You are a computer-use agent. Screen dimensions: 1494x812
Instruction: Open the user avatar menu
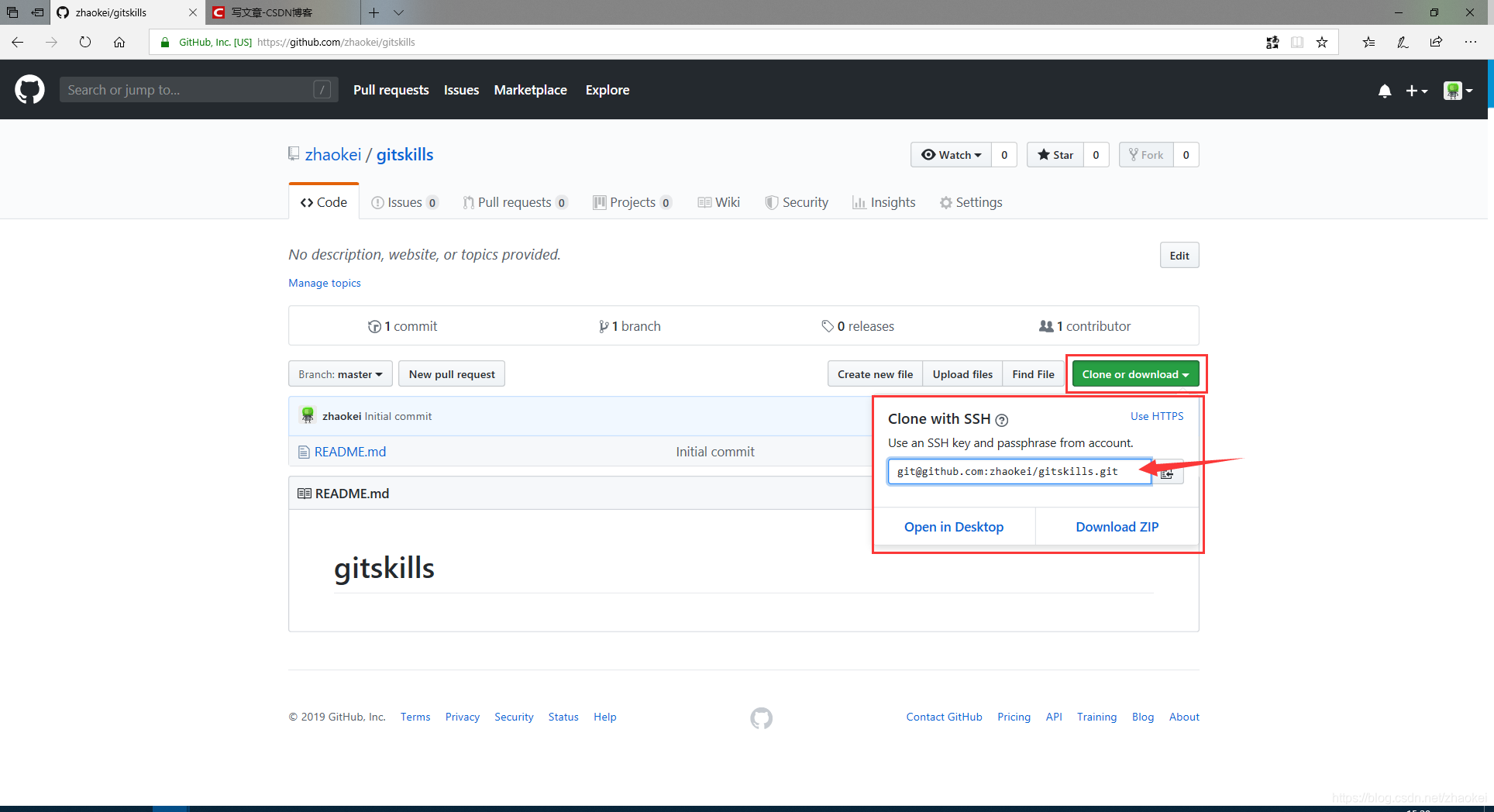[x=1458, y=91]
